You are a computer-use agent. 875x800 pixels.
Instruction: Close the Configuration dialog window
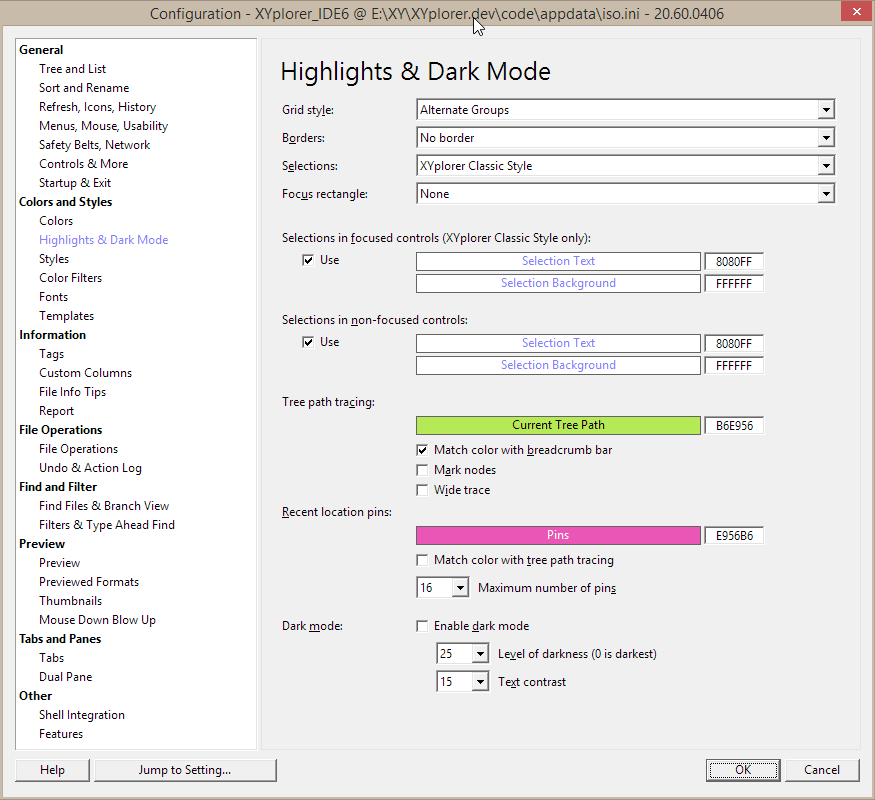tap(852, 13)
